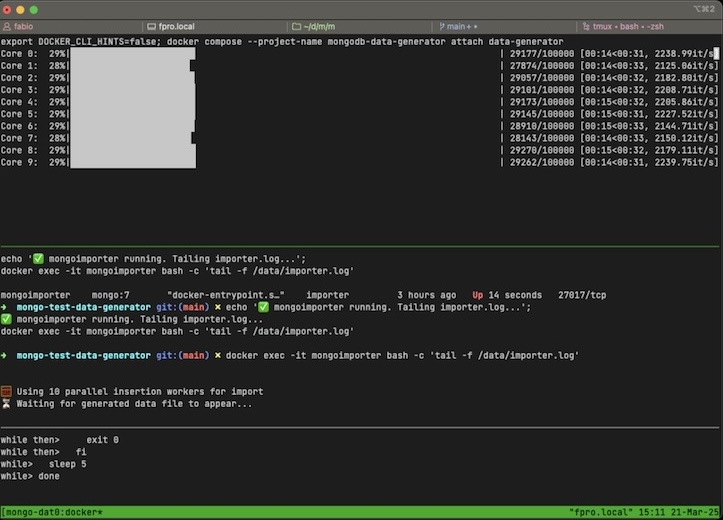
Task: Click the hourglass icon before 'Waiting for generated'
Action: tap(6, 404)
